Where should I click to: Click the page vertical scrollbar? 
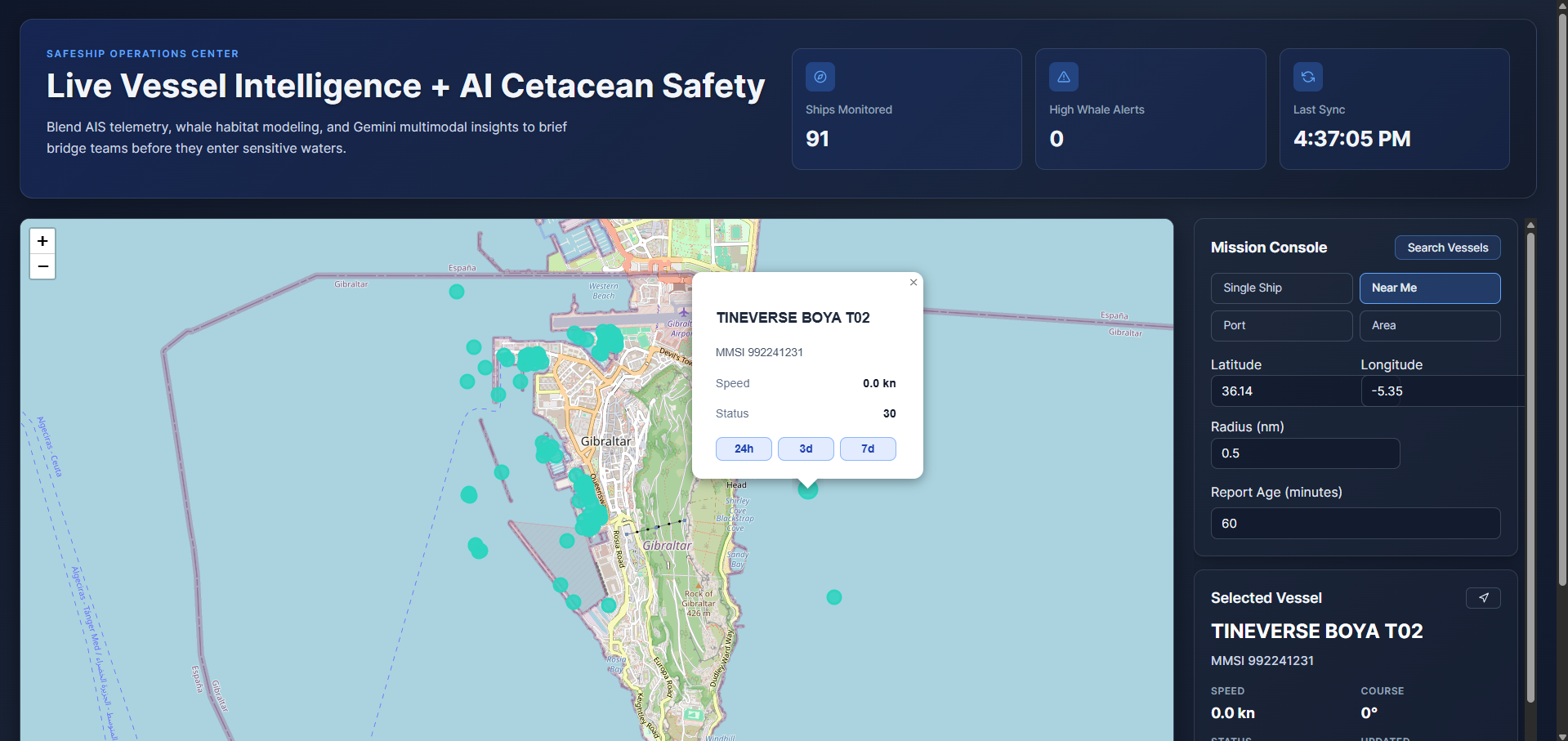(1562, 298)
